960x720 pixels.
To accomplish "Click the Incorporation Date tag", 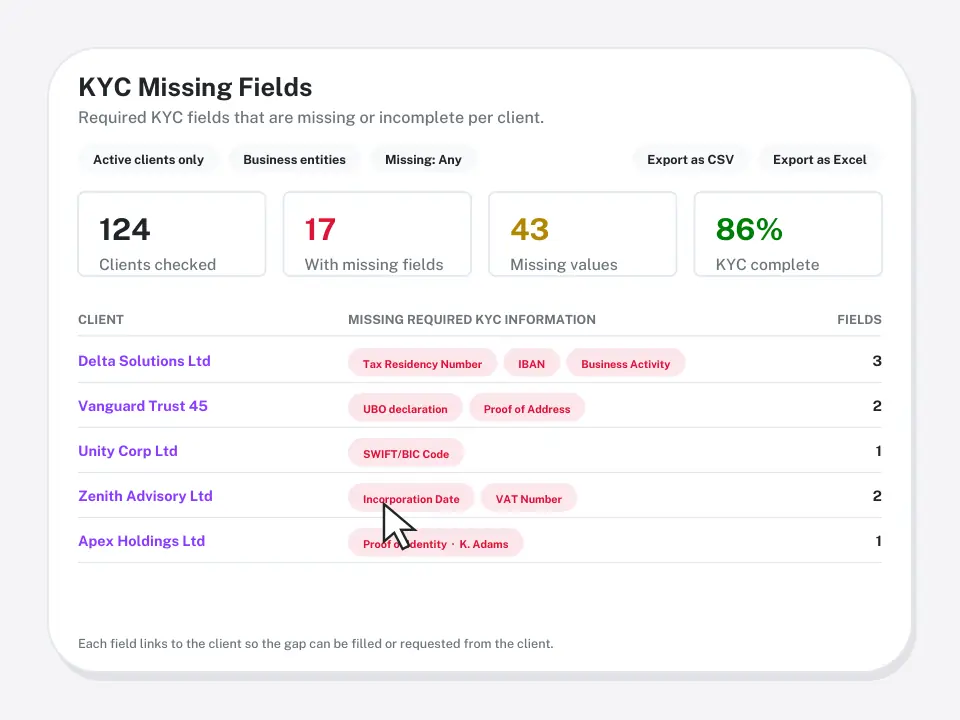I will pos(411,499).
